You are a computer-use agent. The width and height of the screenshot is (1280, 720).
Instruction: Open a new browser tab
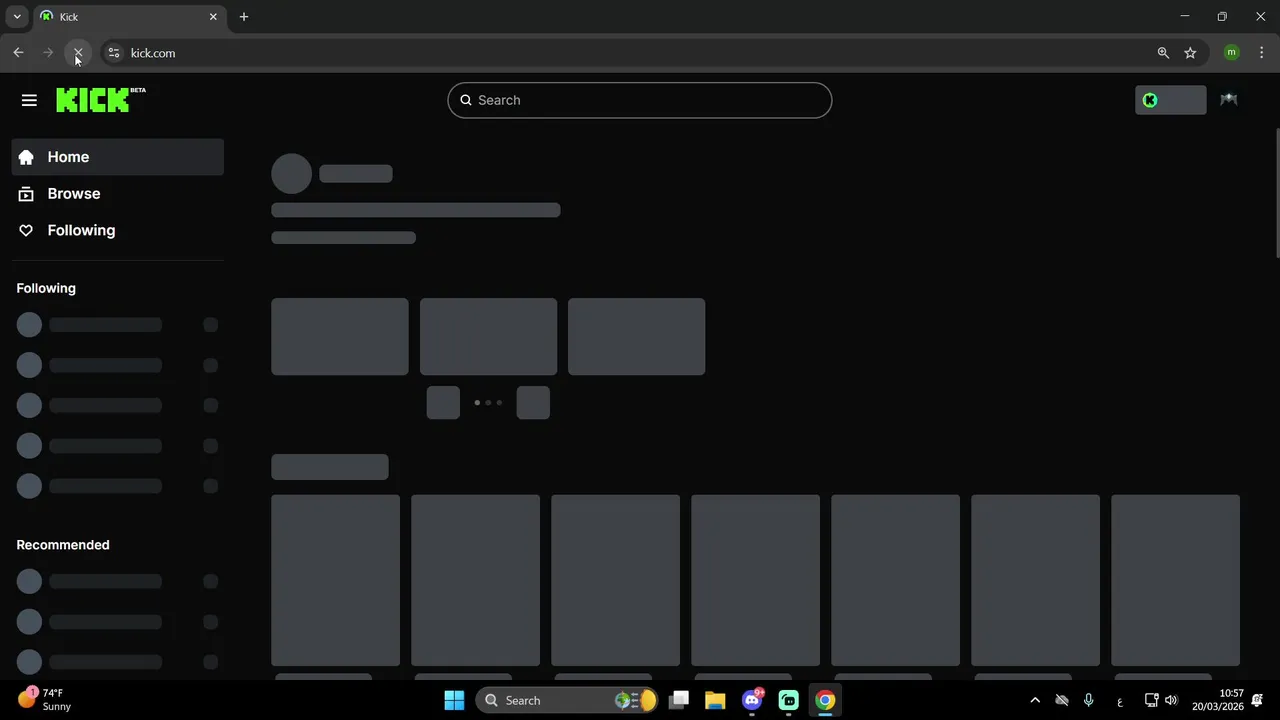(244, 17)
